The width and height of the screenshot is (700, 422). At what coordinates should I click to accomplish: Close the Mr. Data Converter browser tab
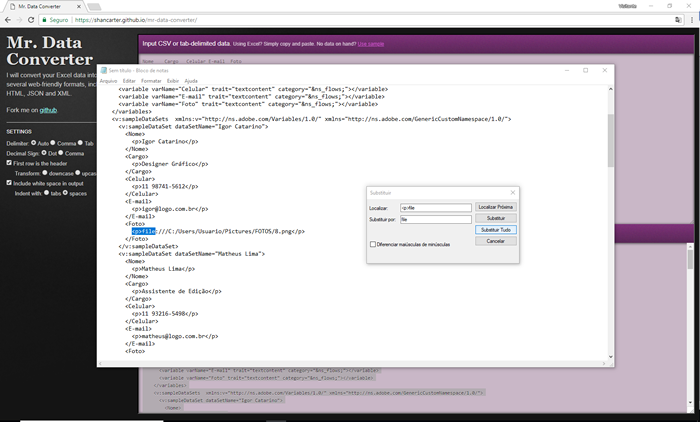click(x=79, y=7)
